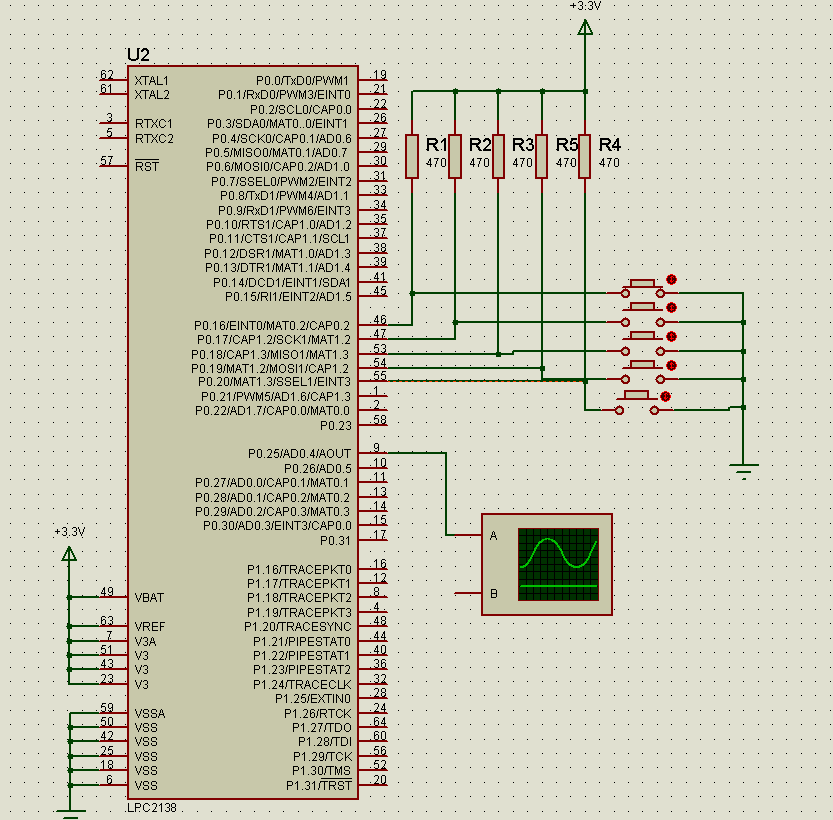Click the 470 value under R4
Screen dimensions: 833x820
tap(609, 163)
